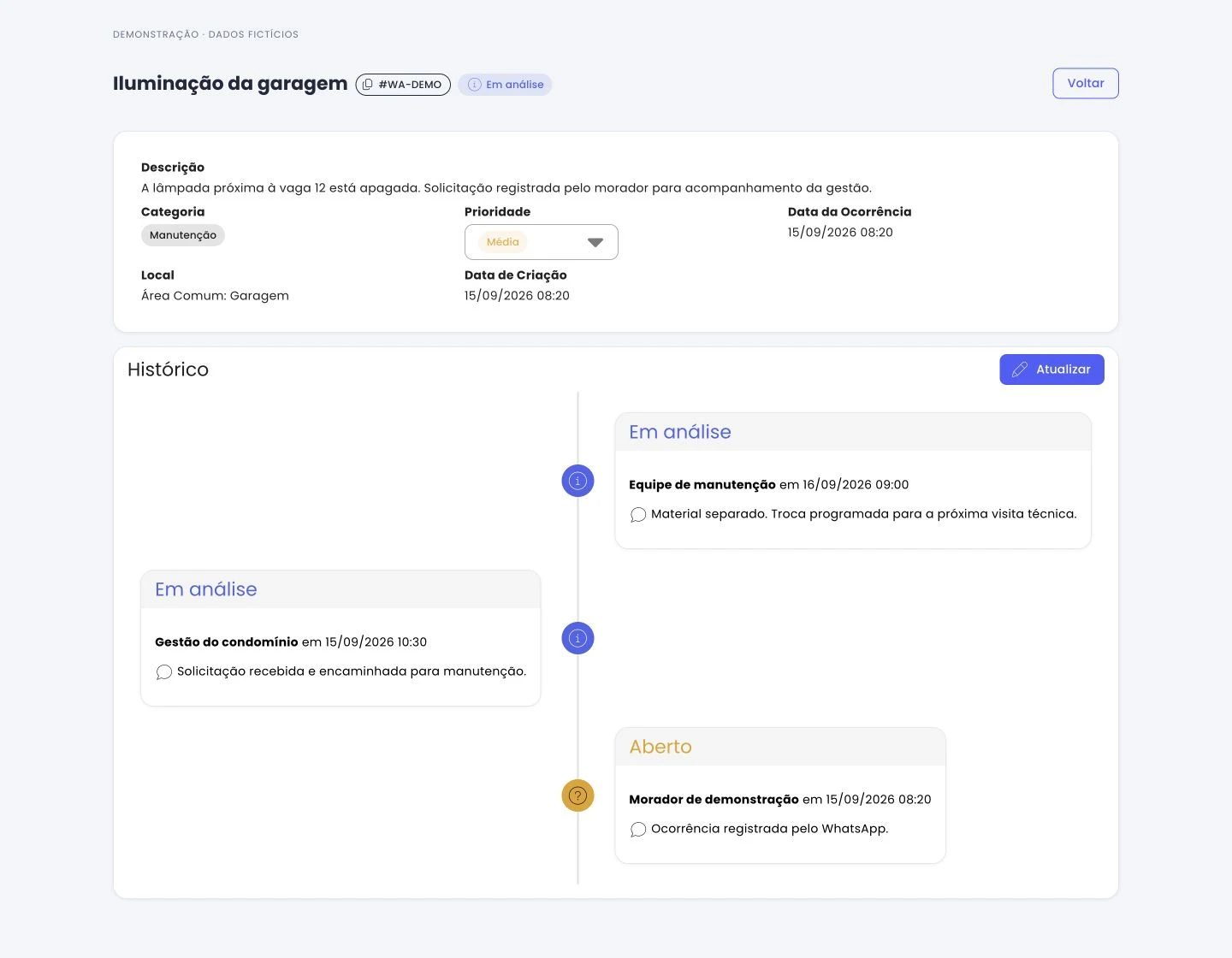The width and height of the screenshot is (1232, 958).
Task: Click the comment Material separado. Troca programada
Action: click(x=864, y=514)
